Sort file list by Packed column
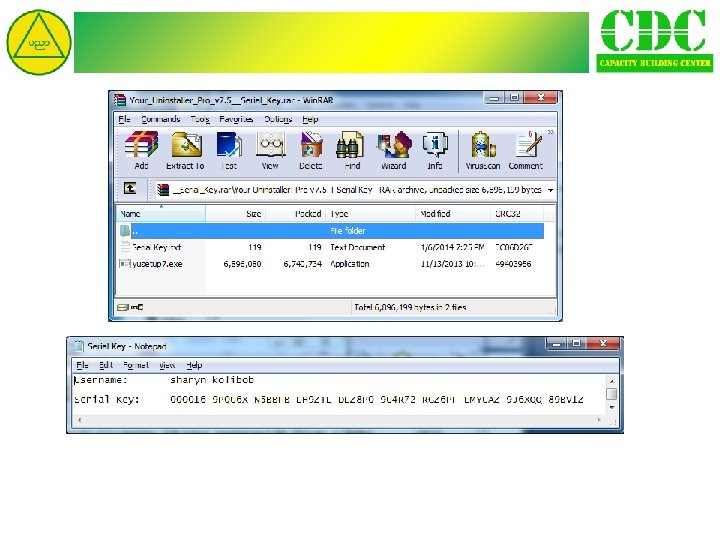 (296, 214)
